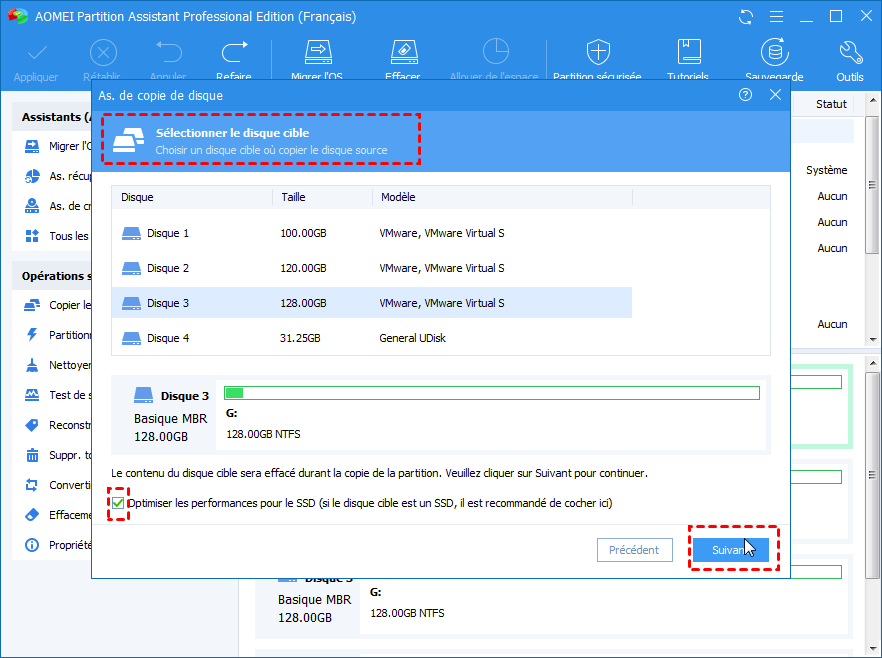Click the help question mark in dialog

click(x=745, y=95)
